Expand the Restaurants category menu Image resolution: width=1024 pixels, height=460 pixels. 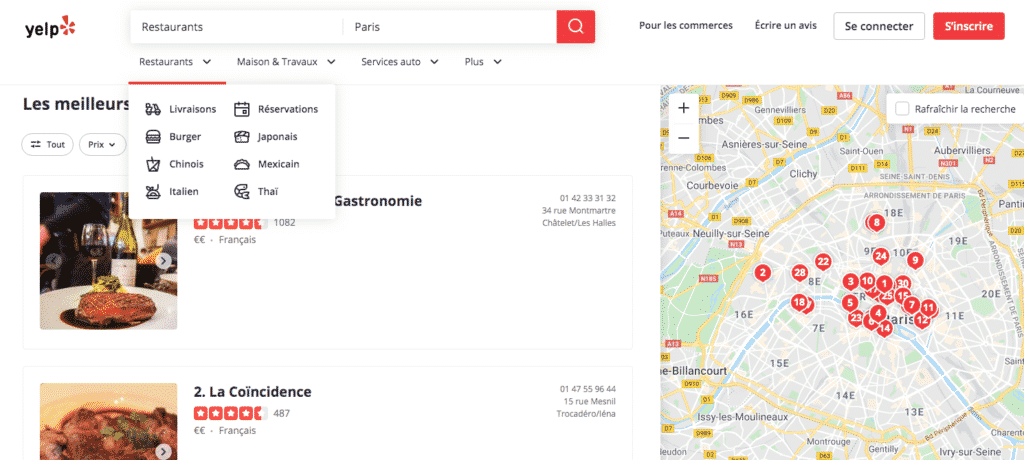(x=176, y=62)
